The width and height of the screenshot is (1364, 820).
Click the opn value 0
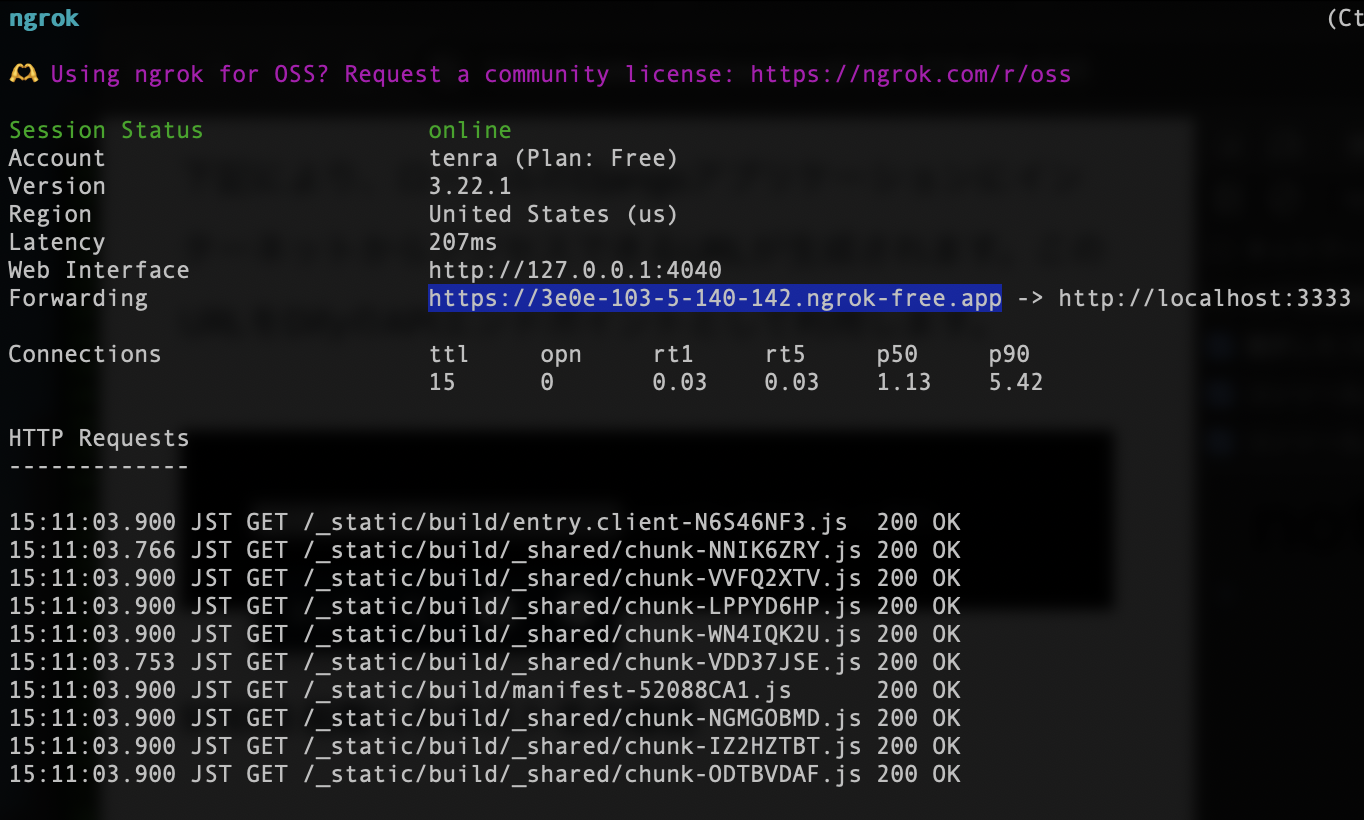tap(547, 382)
